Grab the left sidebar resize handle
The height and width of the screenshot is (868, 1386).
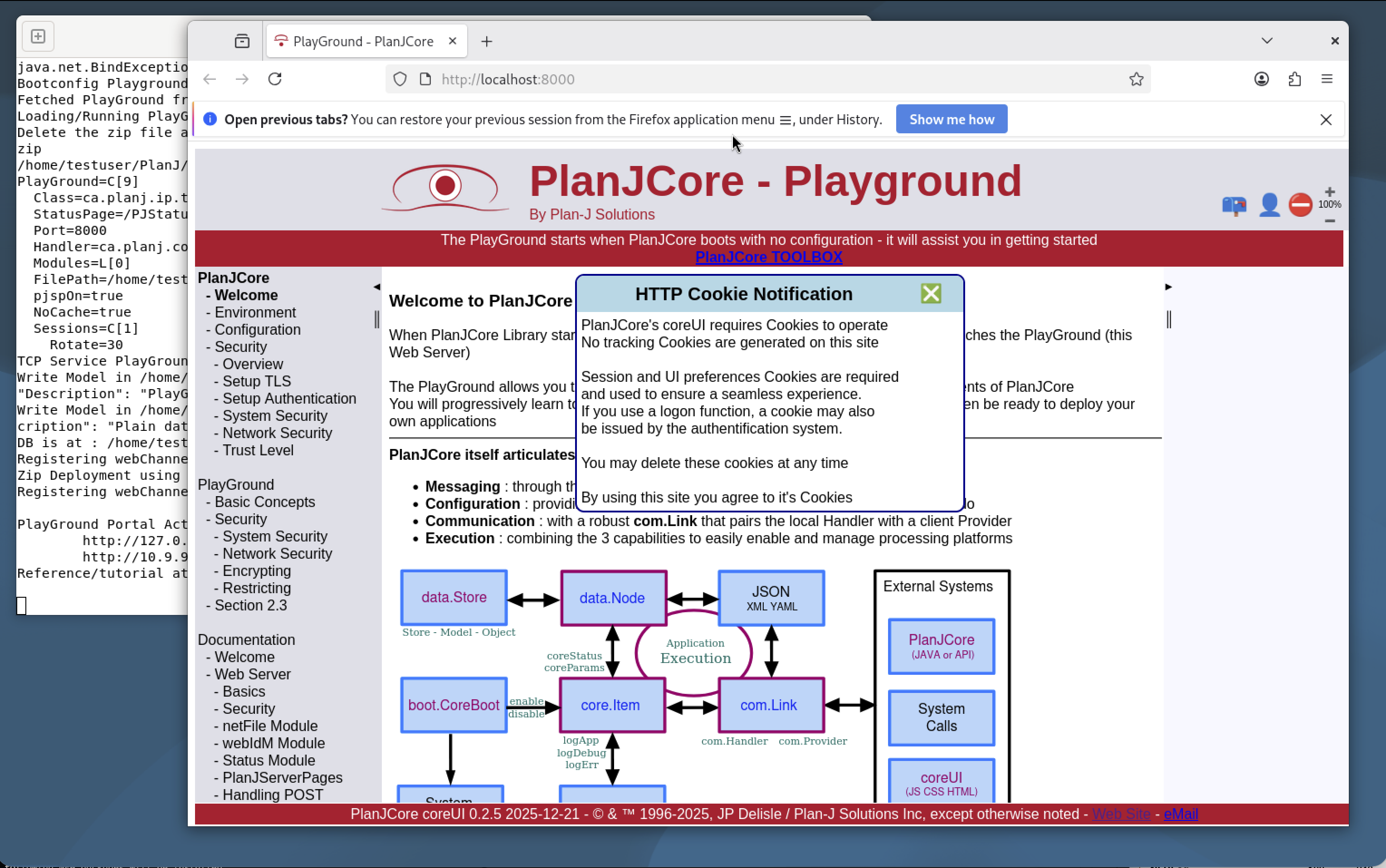pos(376,319)
